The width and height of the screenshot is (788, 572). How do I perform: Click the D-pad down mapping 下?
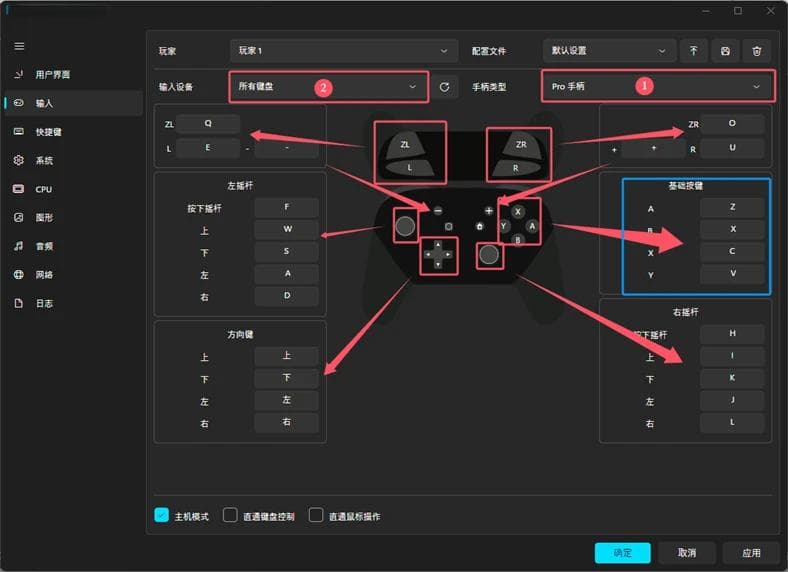tap(286, 378)
